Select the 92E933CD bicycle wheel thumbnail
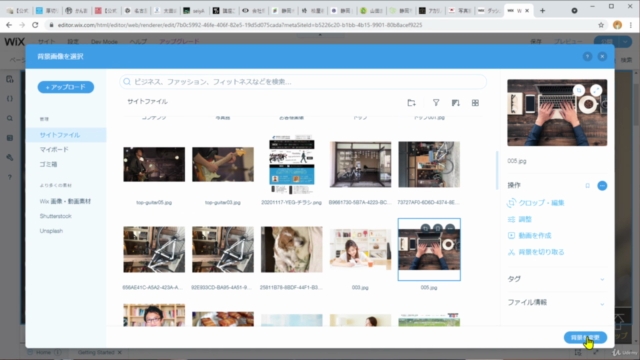640x360 pixels. point(223,249)
